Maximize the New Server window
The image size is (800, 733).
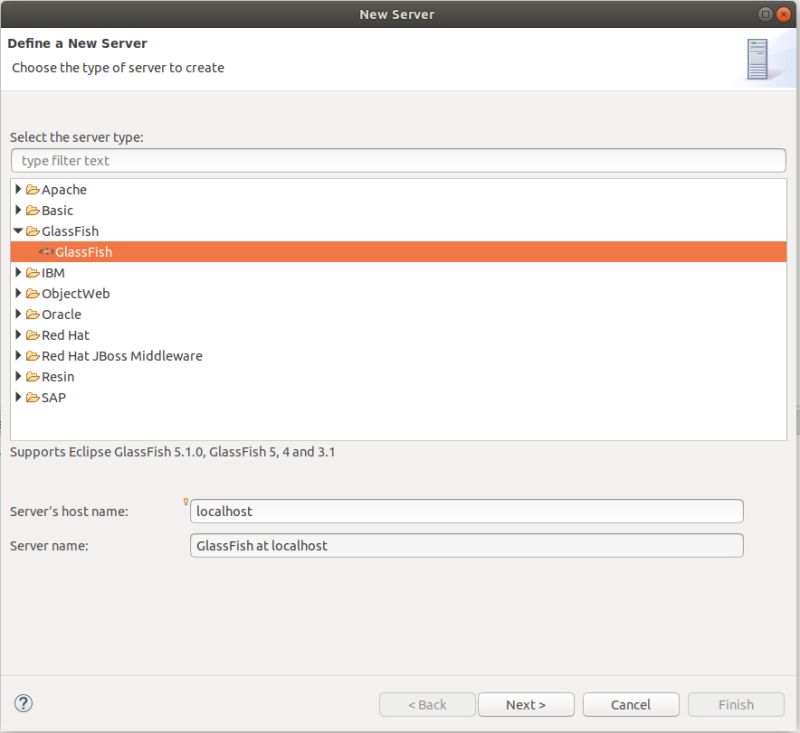pos(765,14)
